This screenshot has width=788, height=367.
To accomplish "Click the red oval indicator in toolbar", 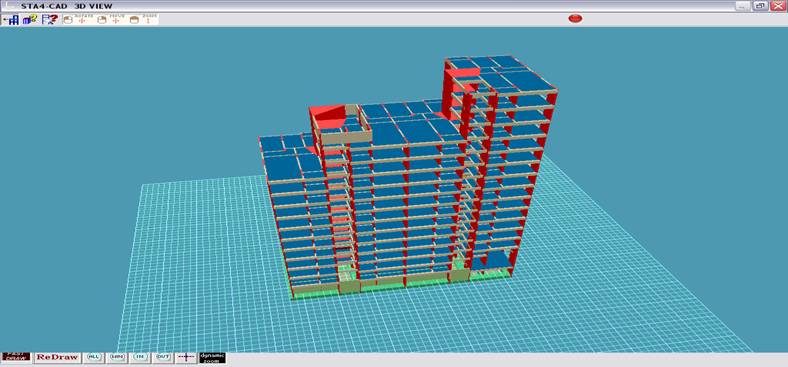I will pyautogui.click(x=575, y=19).
